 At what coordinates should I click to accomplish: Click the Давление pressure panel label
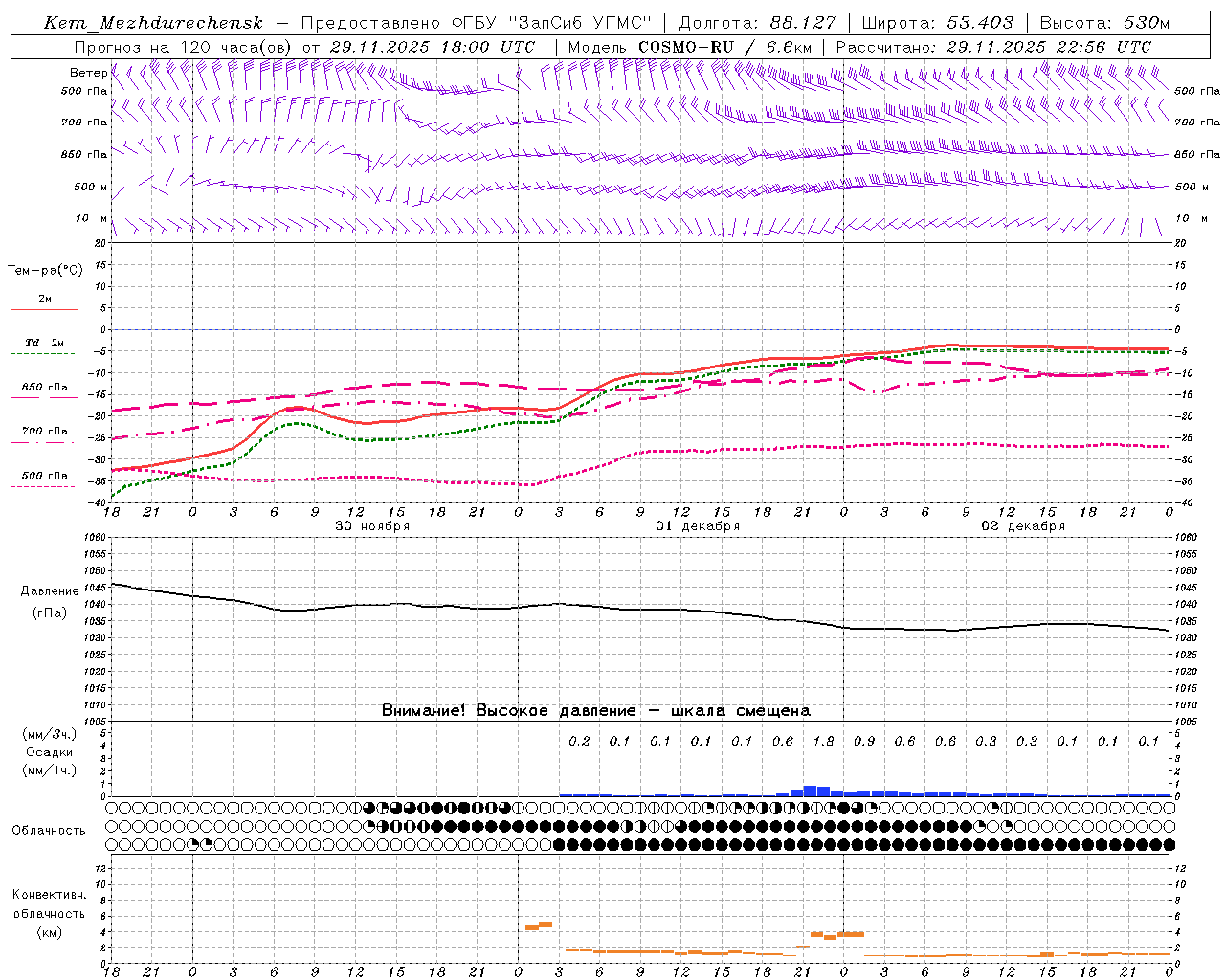click(50, 591)
